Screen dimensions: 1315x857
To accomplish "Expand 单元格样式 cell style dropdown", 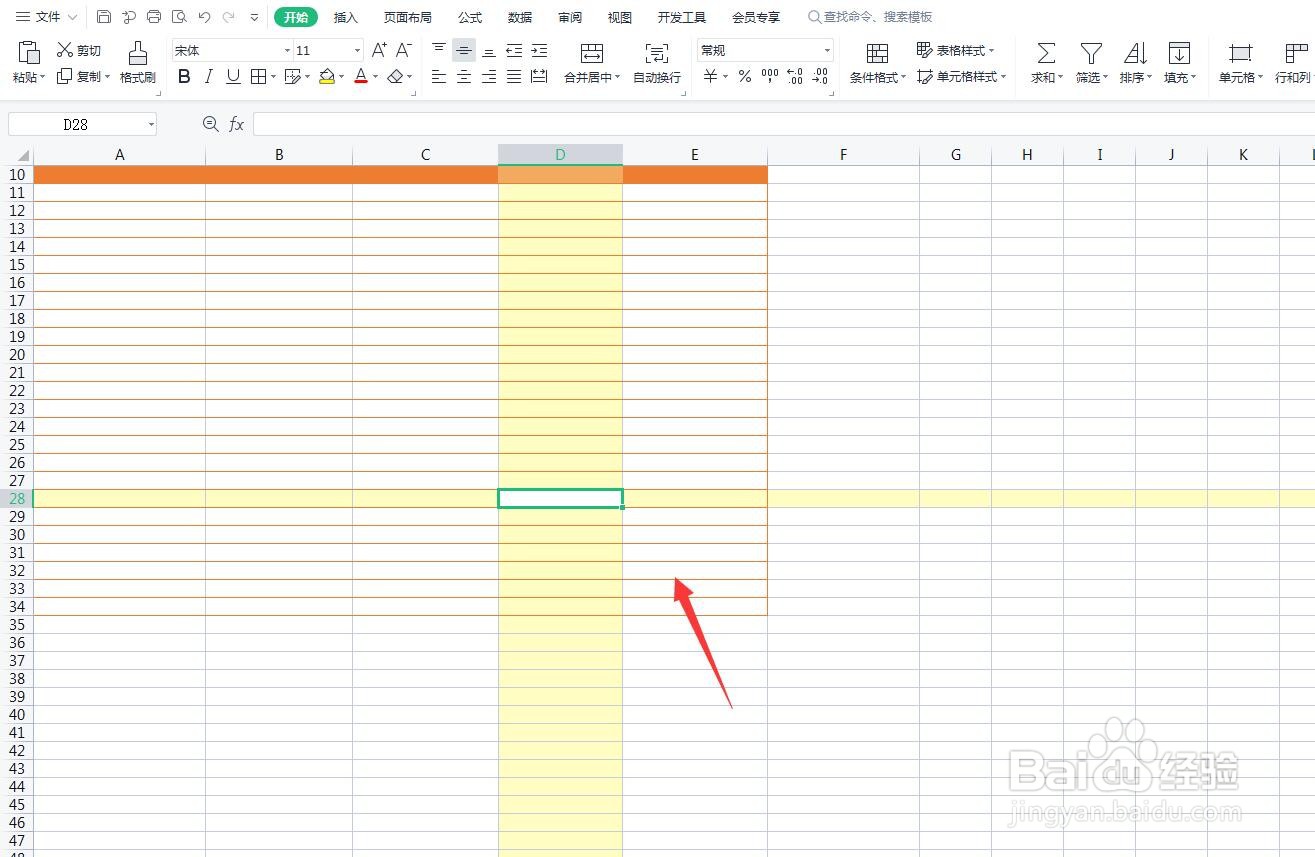I will (x=1003, y=77).
